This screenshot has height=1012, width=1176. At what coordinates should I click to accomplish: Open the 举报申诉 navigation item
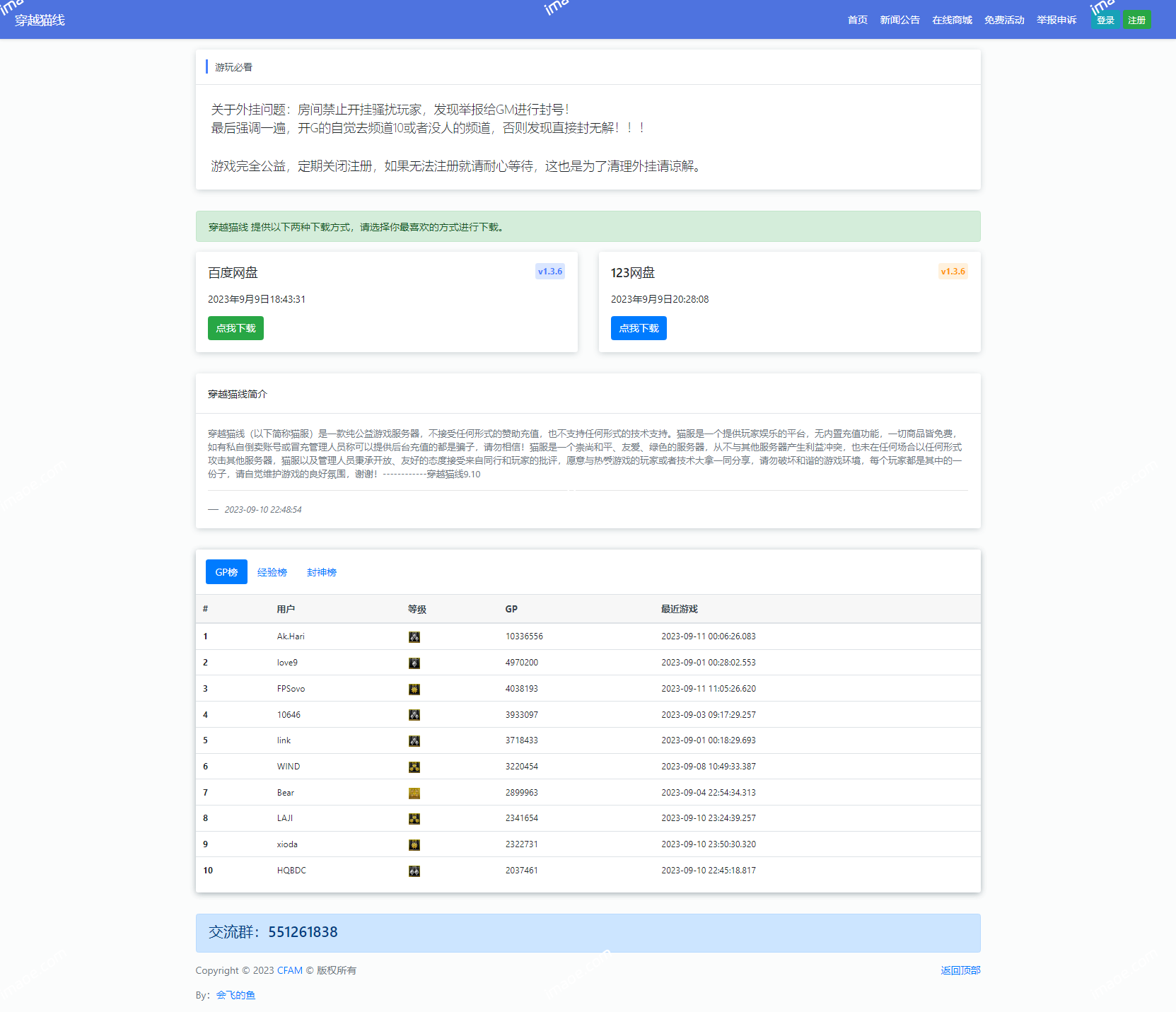(x=1056, y=20)
